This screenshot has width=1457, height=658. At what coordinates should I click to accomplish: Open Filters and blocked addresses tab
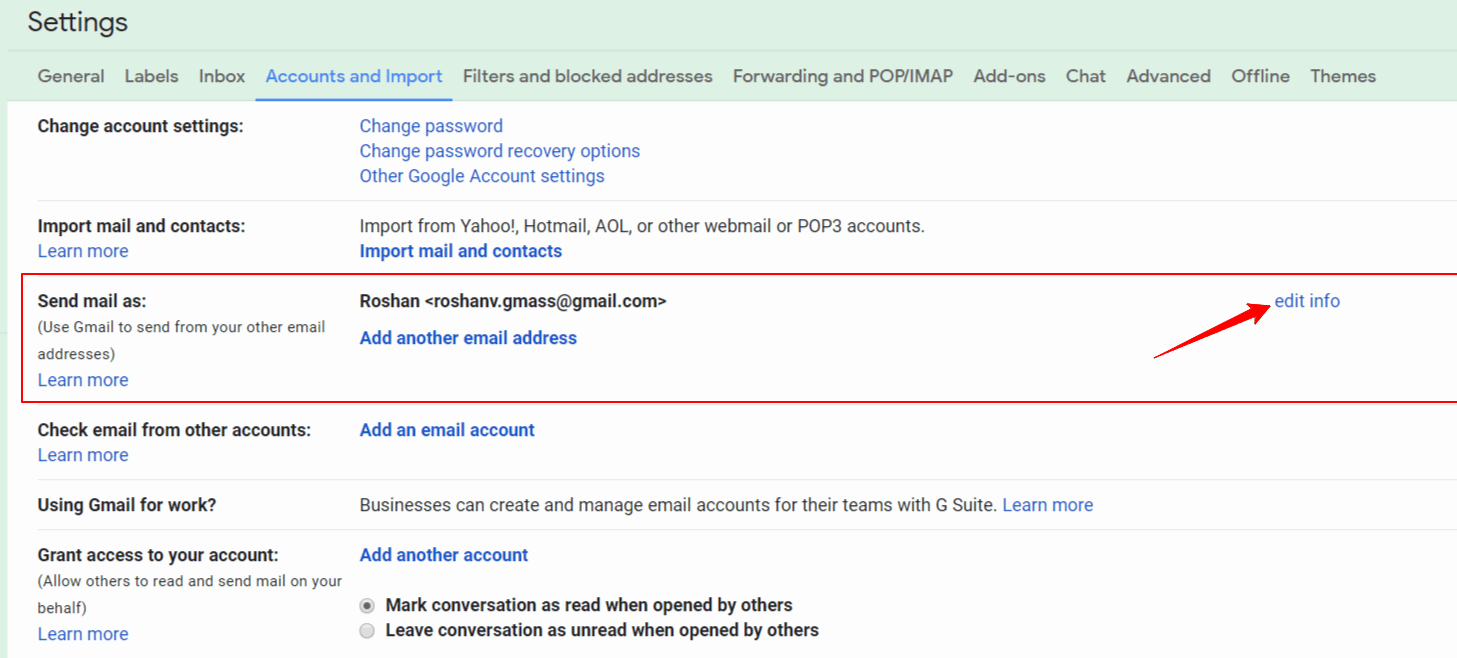pyautogui.click(x=587, y=76)
